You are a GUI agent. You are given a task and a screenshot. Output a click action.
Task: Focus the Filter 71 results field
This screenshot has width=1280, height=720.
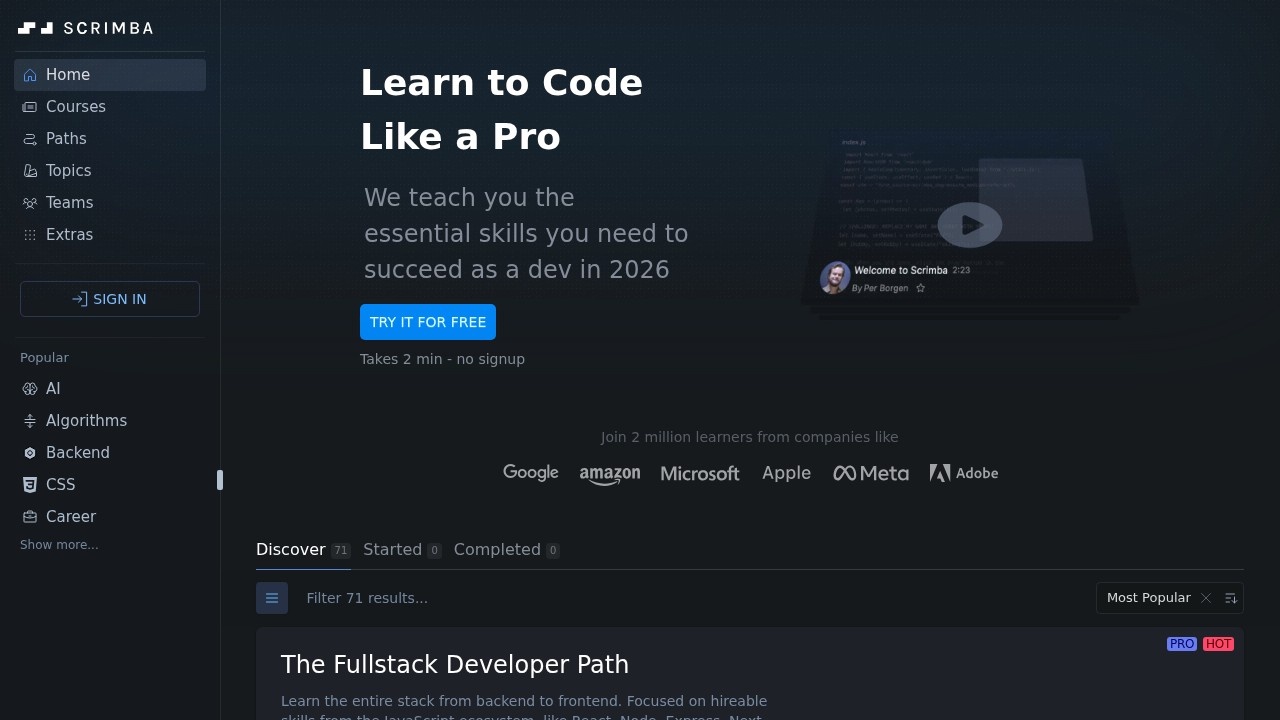tap(690, 598)
